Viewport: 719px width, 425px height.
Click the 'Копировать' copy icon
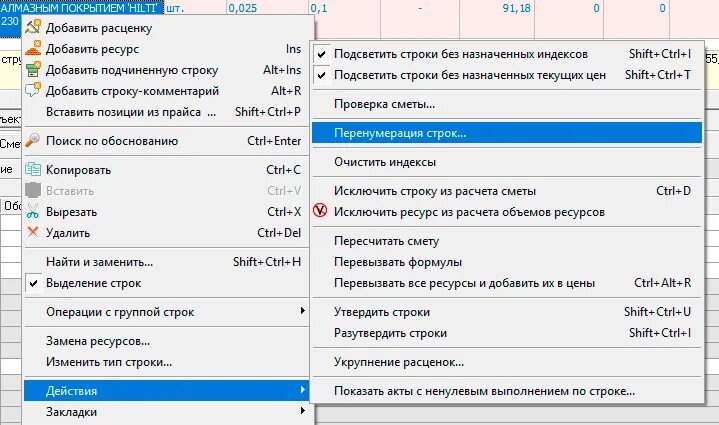33,170
